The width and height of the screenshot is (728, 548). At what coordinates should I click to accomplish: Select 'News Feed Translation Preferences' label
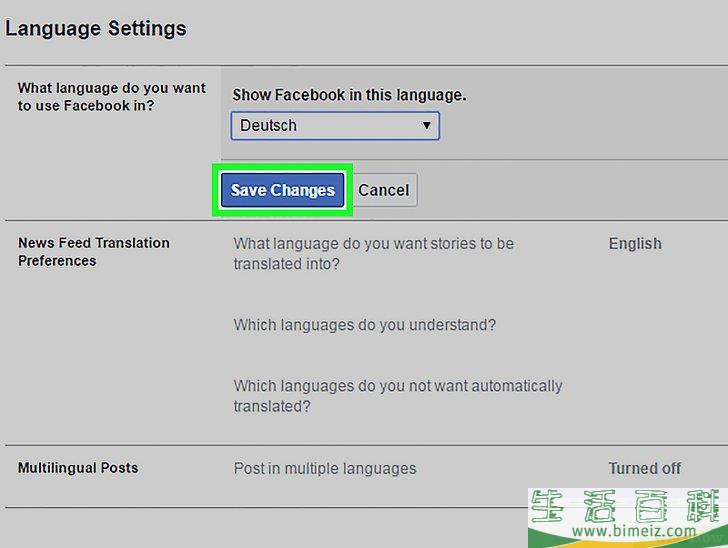[94, 252]
